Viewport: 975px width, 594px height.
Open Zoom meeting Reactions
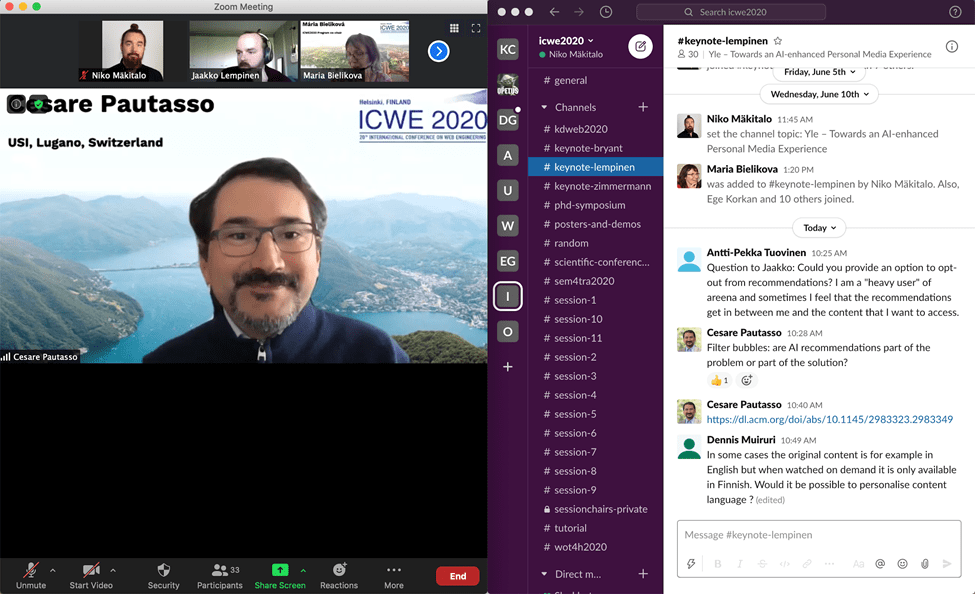click(339, 576)
